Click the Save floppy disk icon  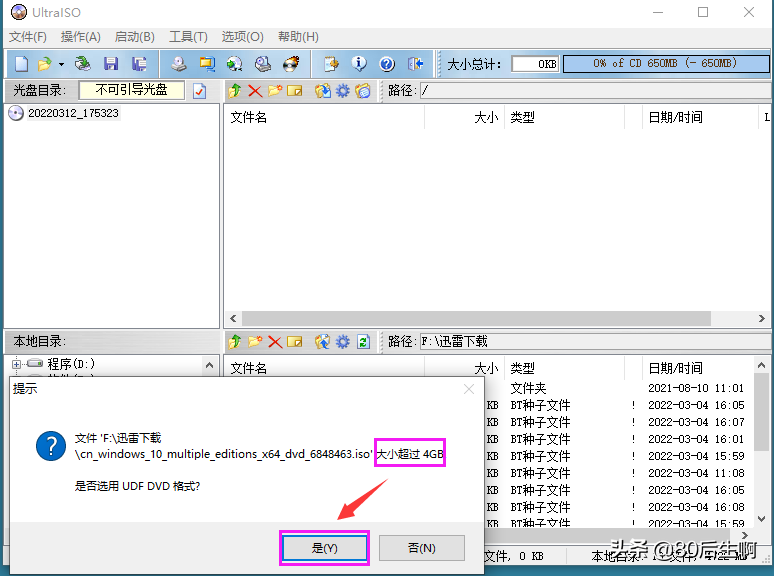pos(111,64)
